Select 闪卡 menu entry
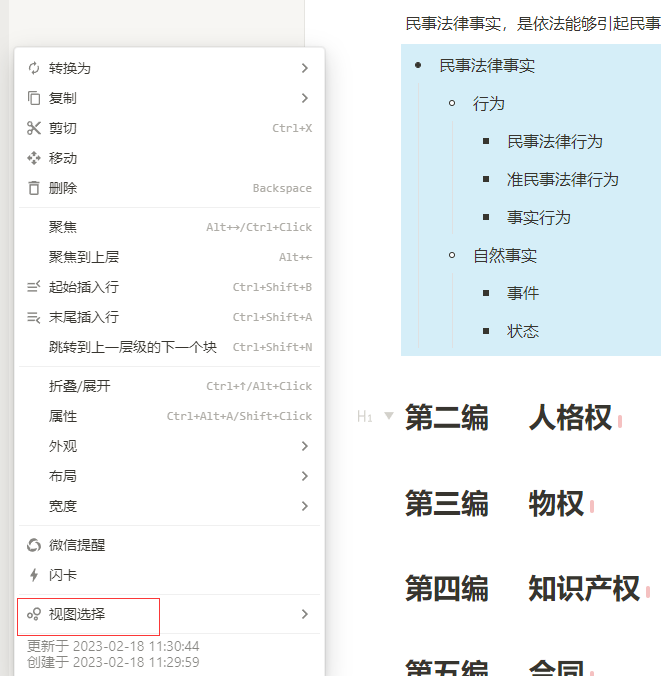 169,575
